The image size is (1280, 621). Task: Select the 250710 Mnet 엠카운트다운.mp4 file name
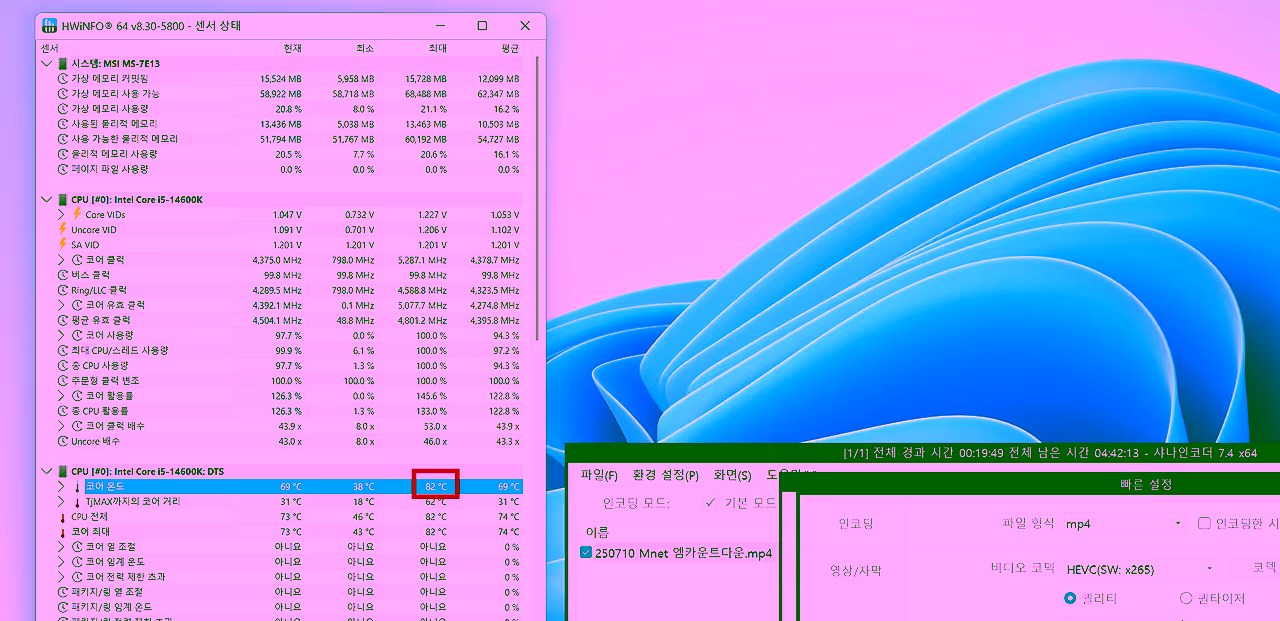683,552
